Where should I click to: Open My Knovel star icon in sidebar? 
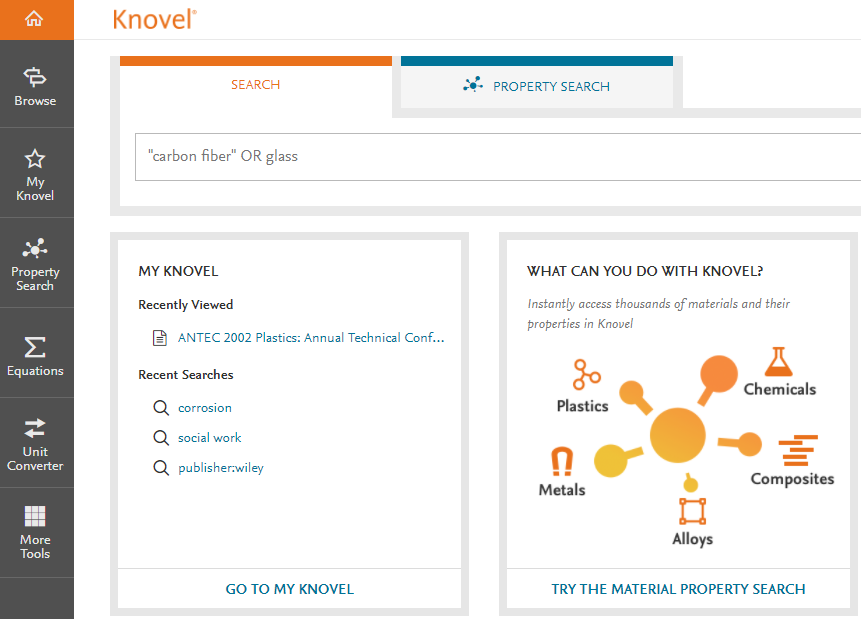(x=35, y=159)
